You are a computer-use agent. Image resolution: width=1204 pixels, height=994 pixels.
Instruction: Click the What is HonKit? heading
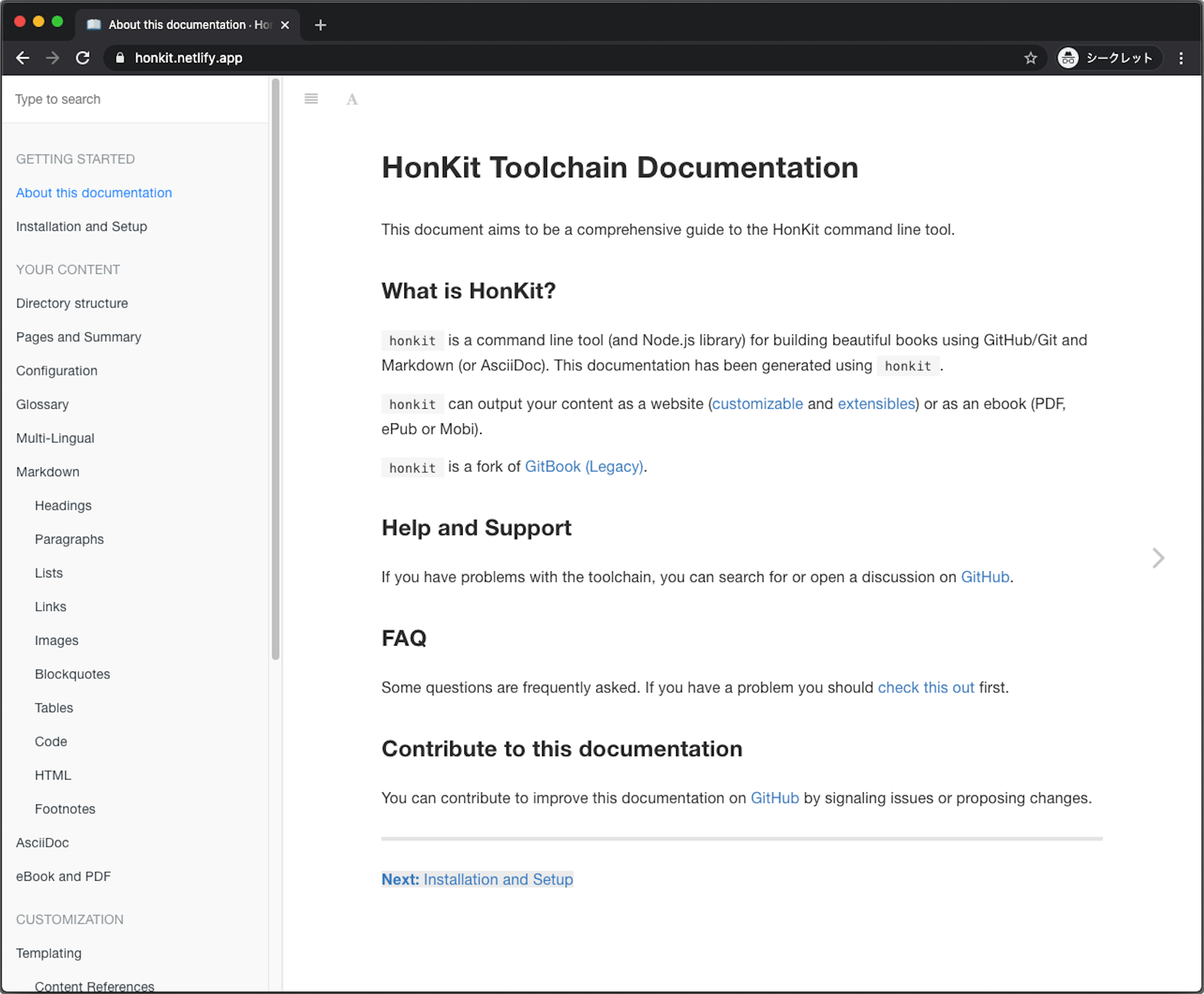coord(468,292)
